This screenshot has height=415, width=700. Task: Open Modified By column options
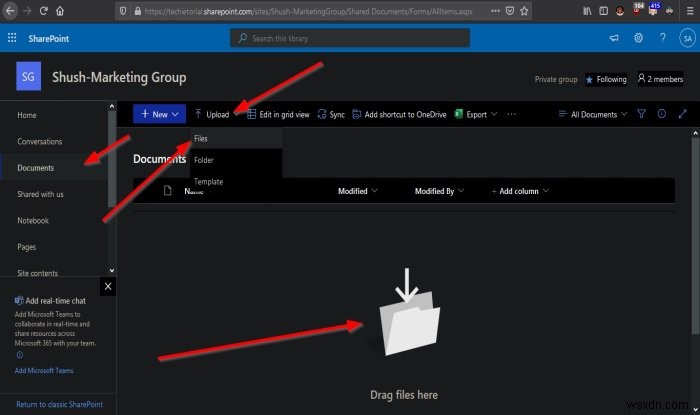pyautogui.click(x=439, y=191)
